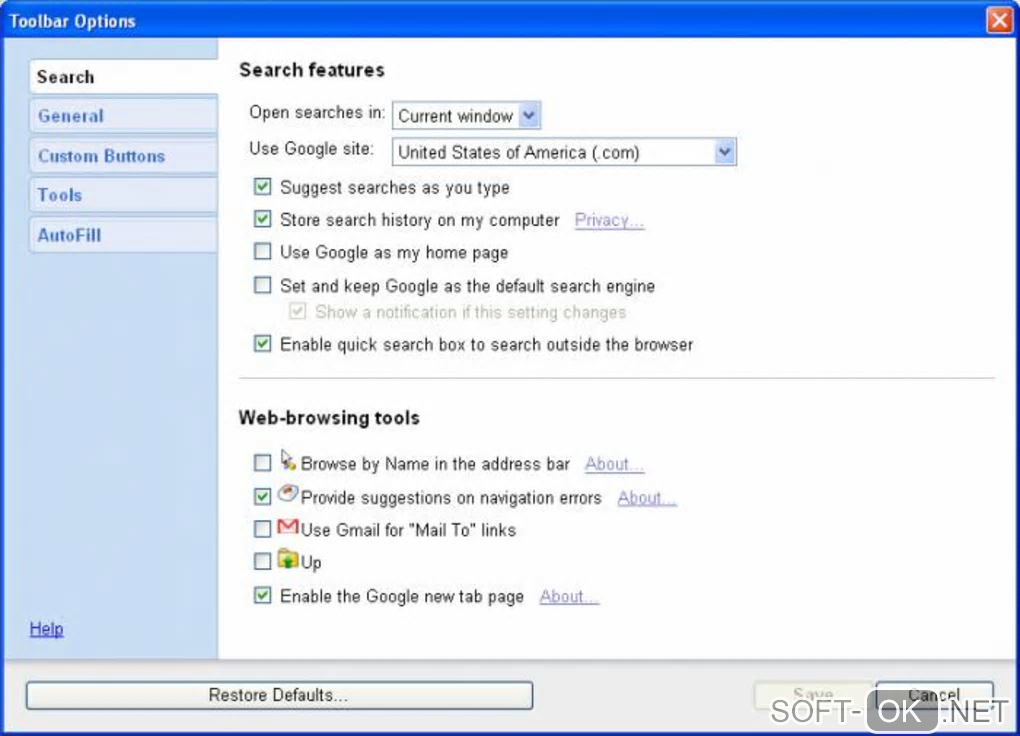Enable Use Google as my home page

point(262,251)
